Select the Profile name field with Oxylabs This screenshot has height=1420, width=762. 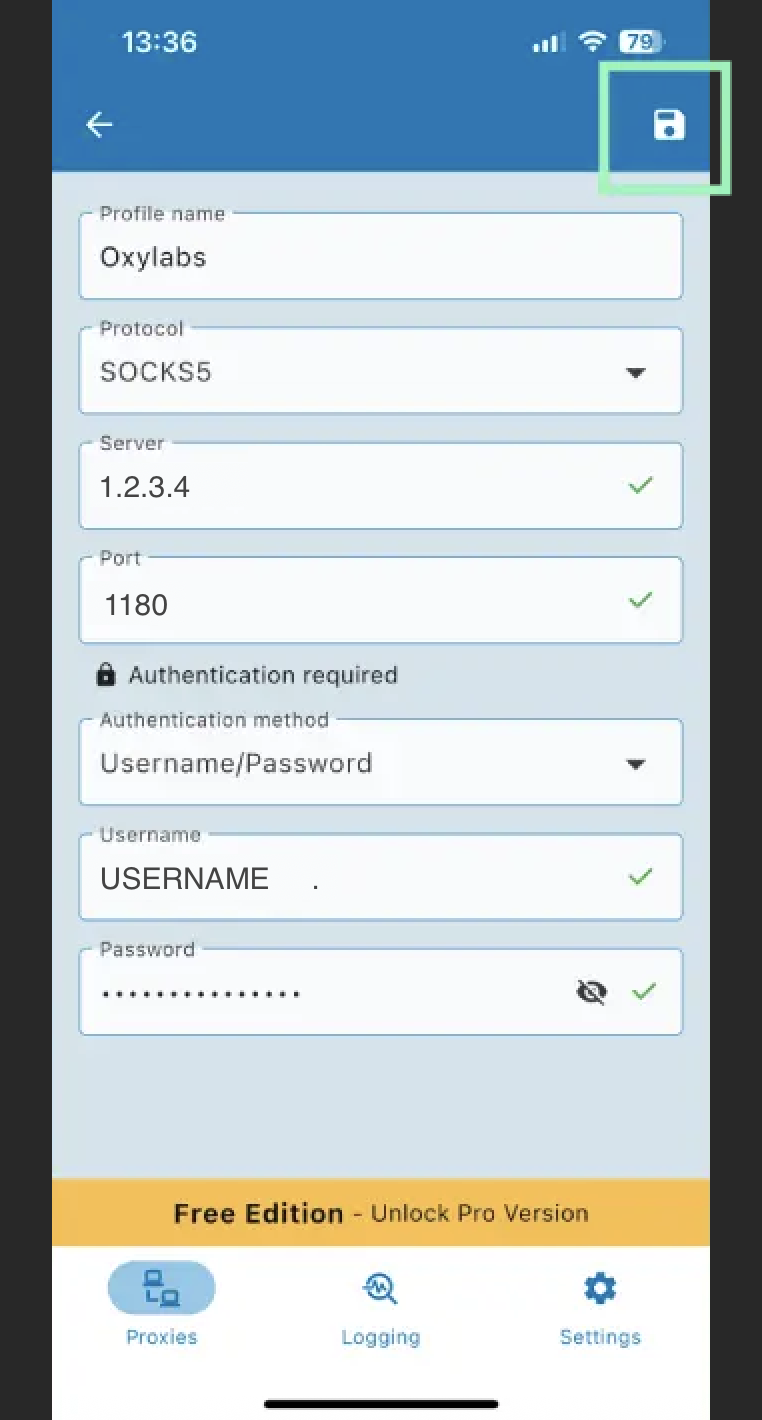[x=381, y=256]
